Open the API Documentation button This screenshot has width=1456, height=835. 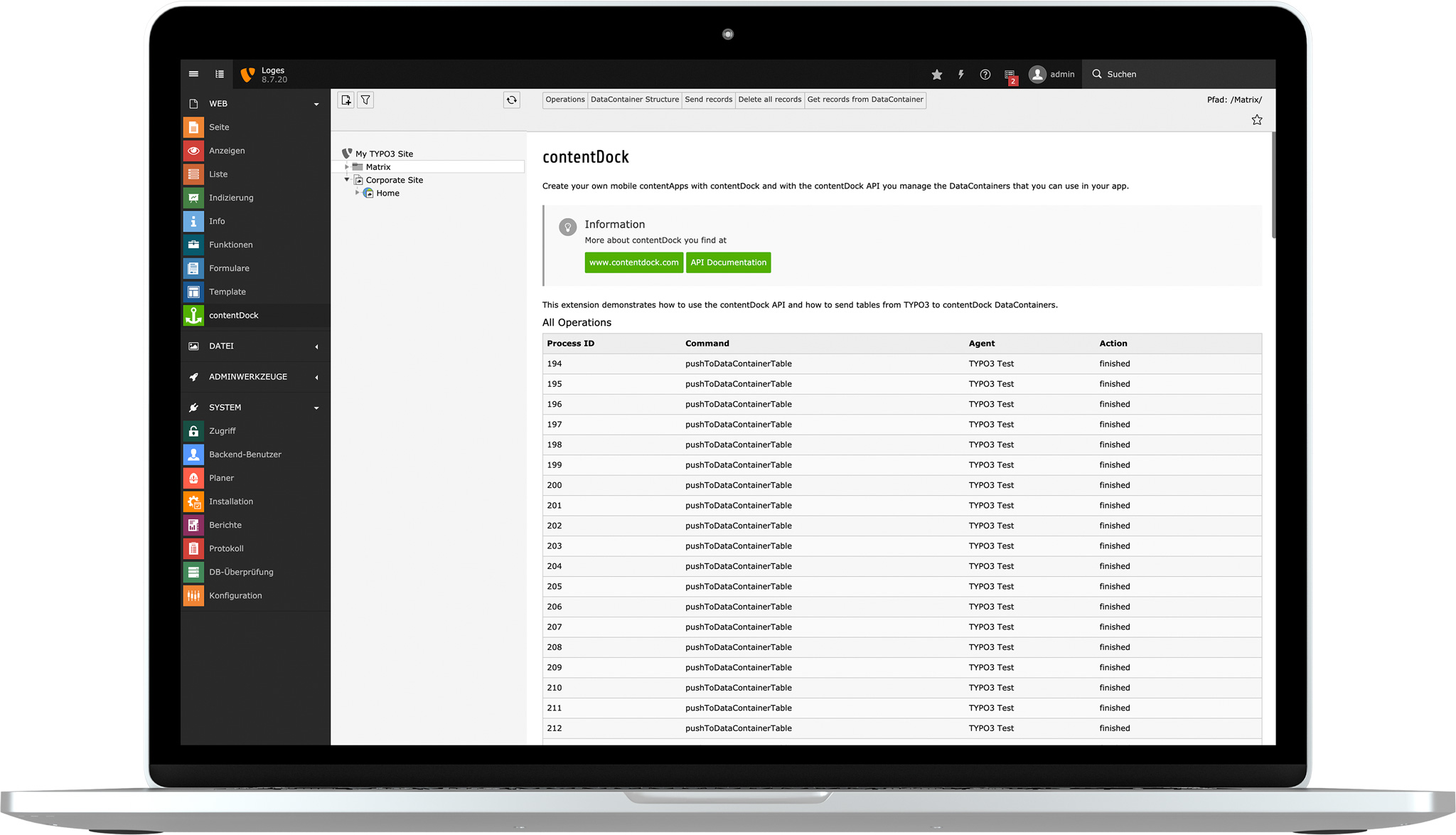click(729, 262)
